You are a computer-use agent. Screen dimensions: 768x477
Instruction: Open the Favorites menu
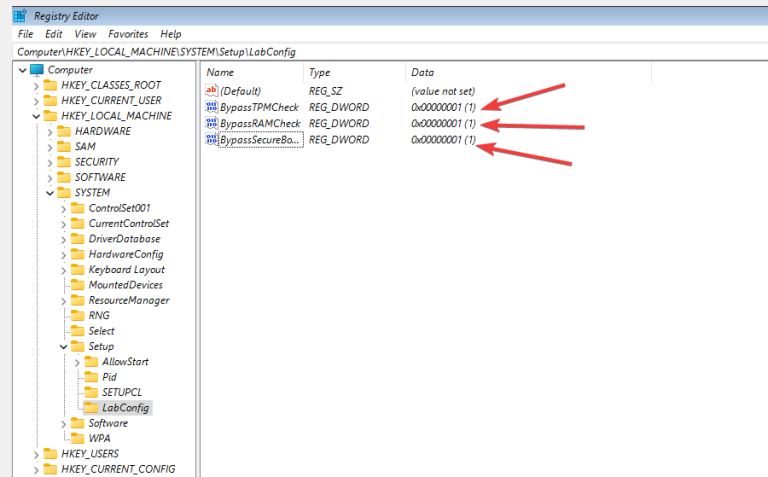tap(128, 34)
